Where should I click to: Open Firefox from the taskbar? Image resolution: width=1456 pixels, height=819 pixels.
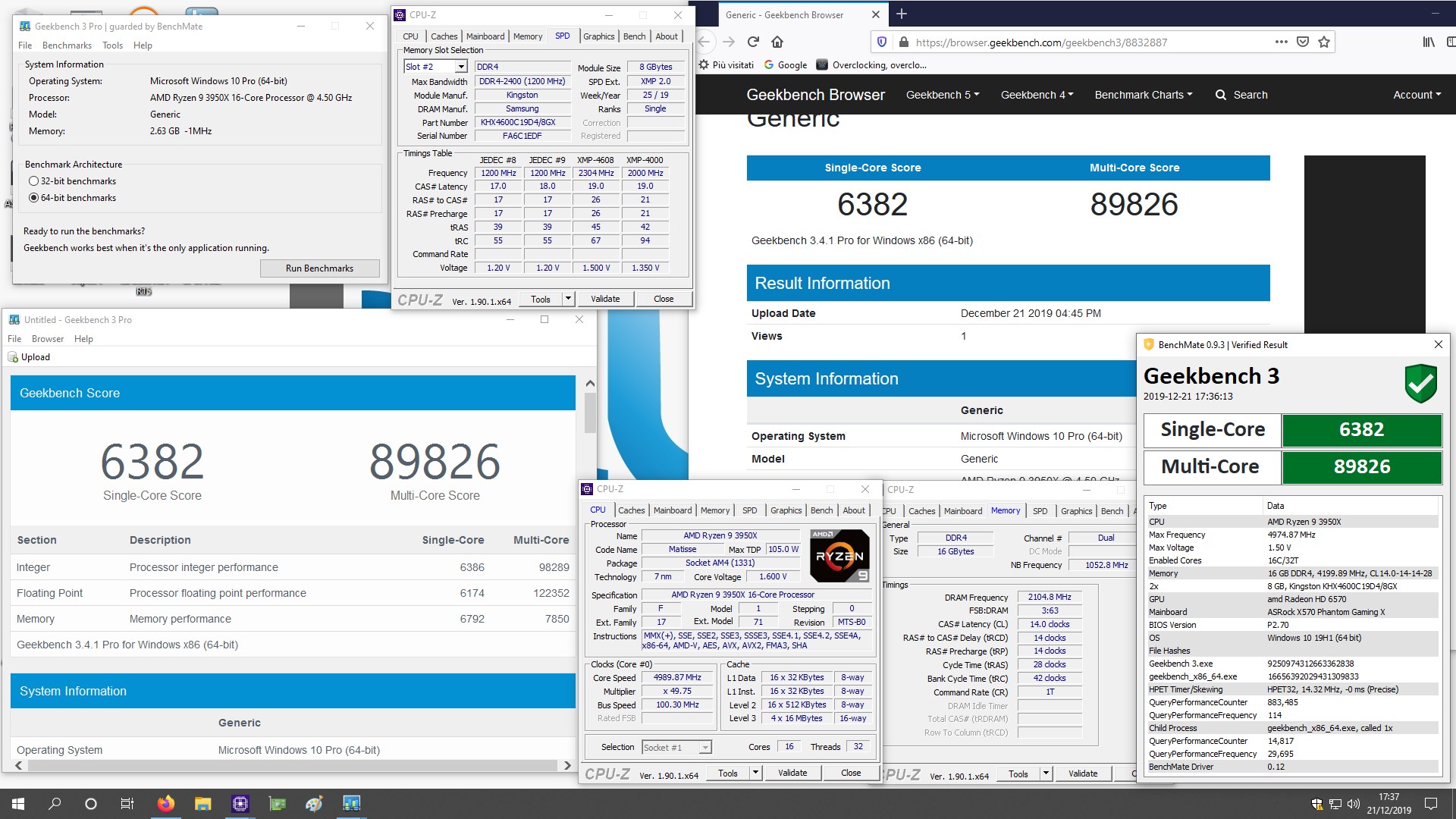coord(165,803)
